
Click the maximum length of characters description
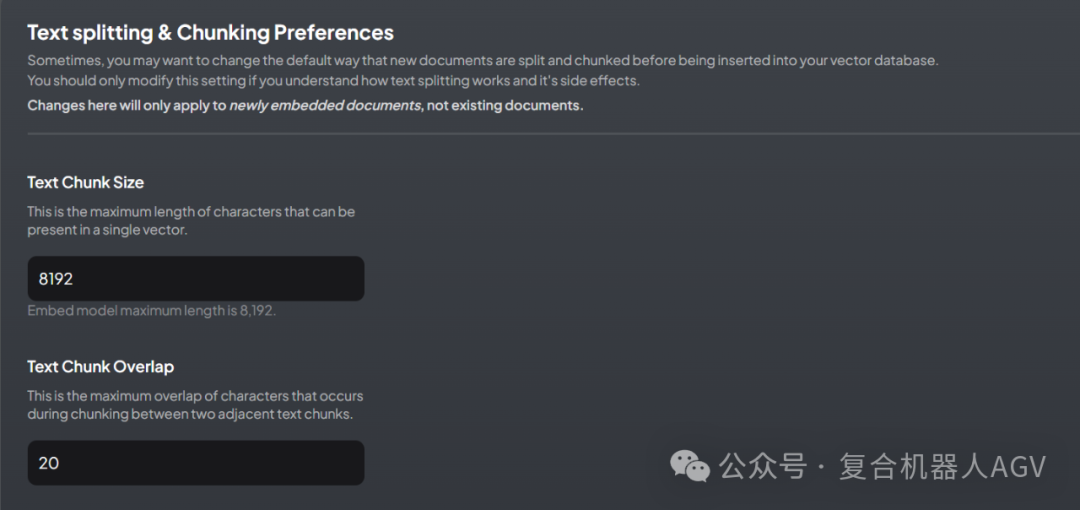pyautogui.click(x=190, y=221)
